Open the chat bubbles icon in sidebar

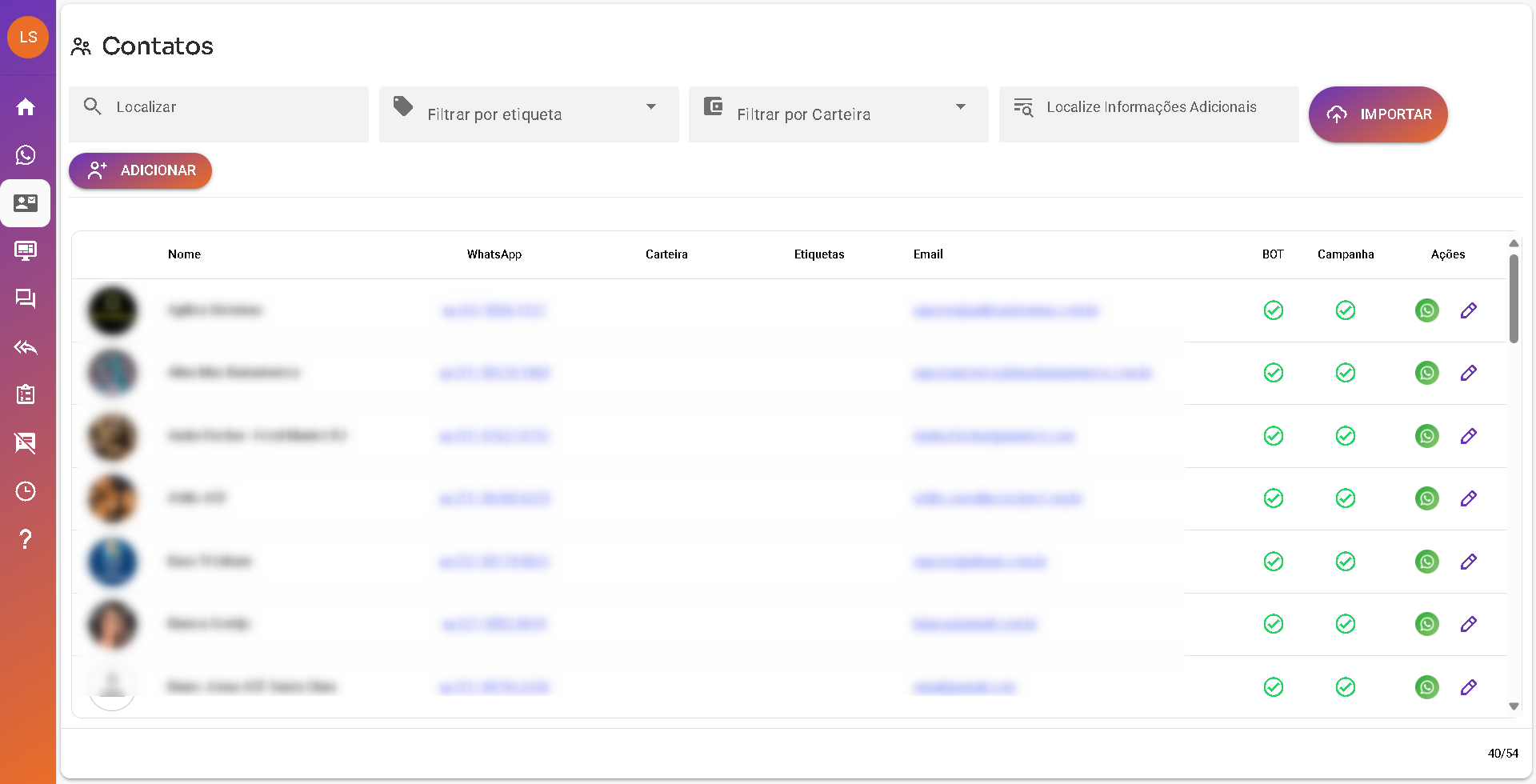pos(26,299)
